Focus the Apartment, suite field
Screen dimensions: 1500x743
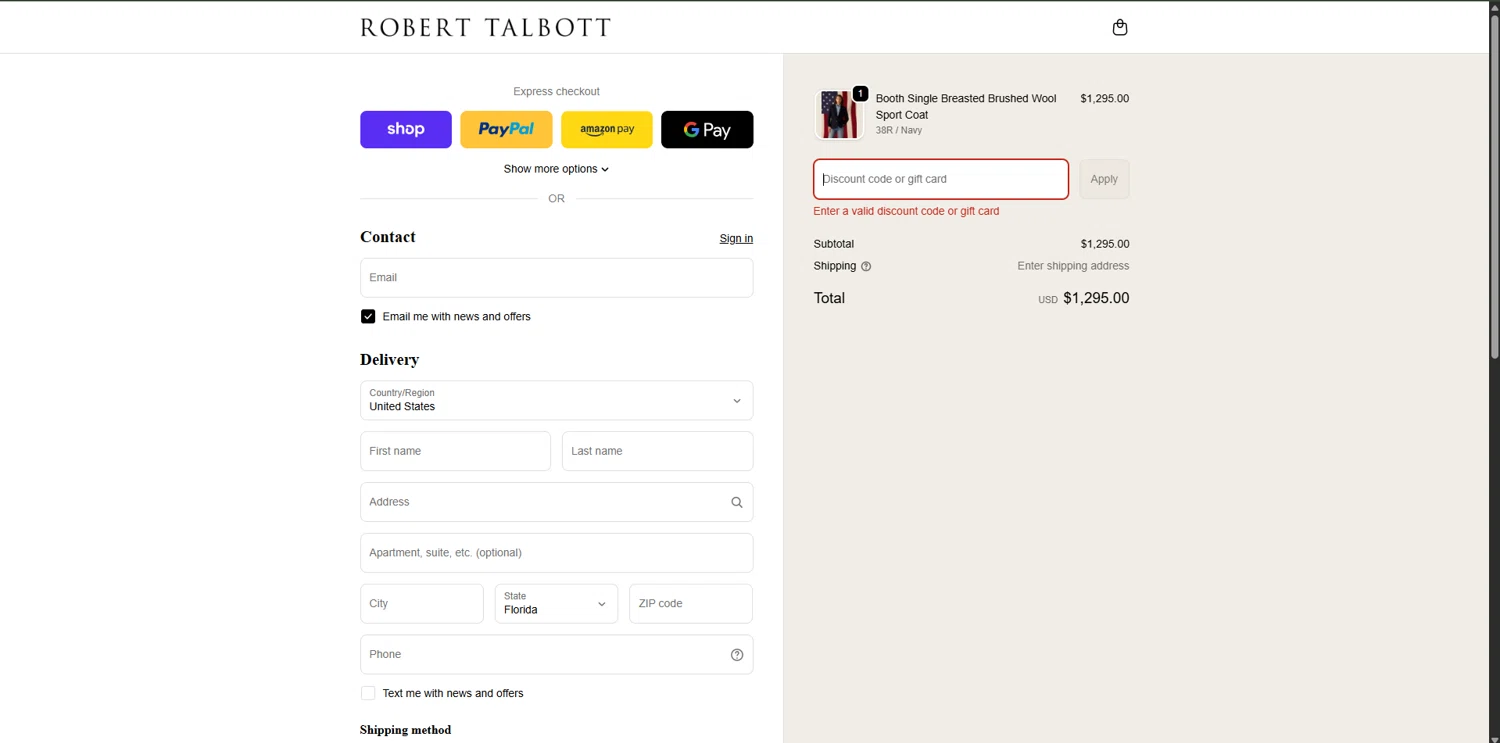[x=557, y=553]
